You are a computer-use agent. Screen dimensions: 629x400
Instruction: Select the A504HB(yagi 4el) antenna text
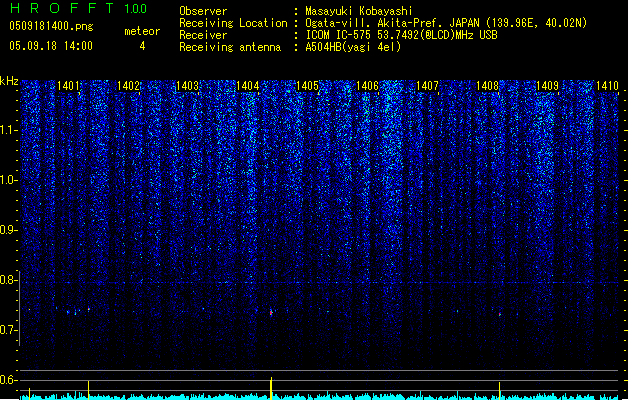click(x=353, y=47)
